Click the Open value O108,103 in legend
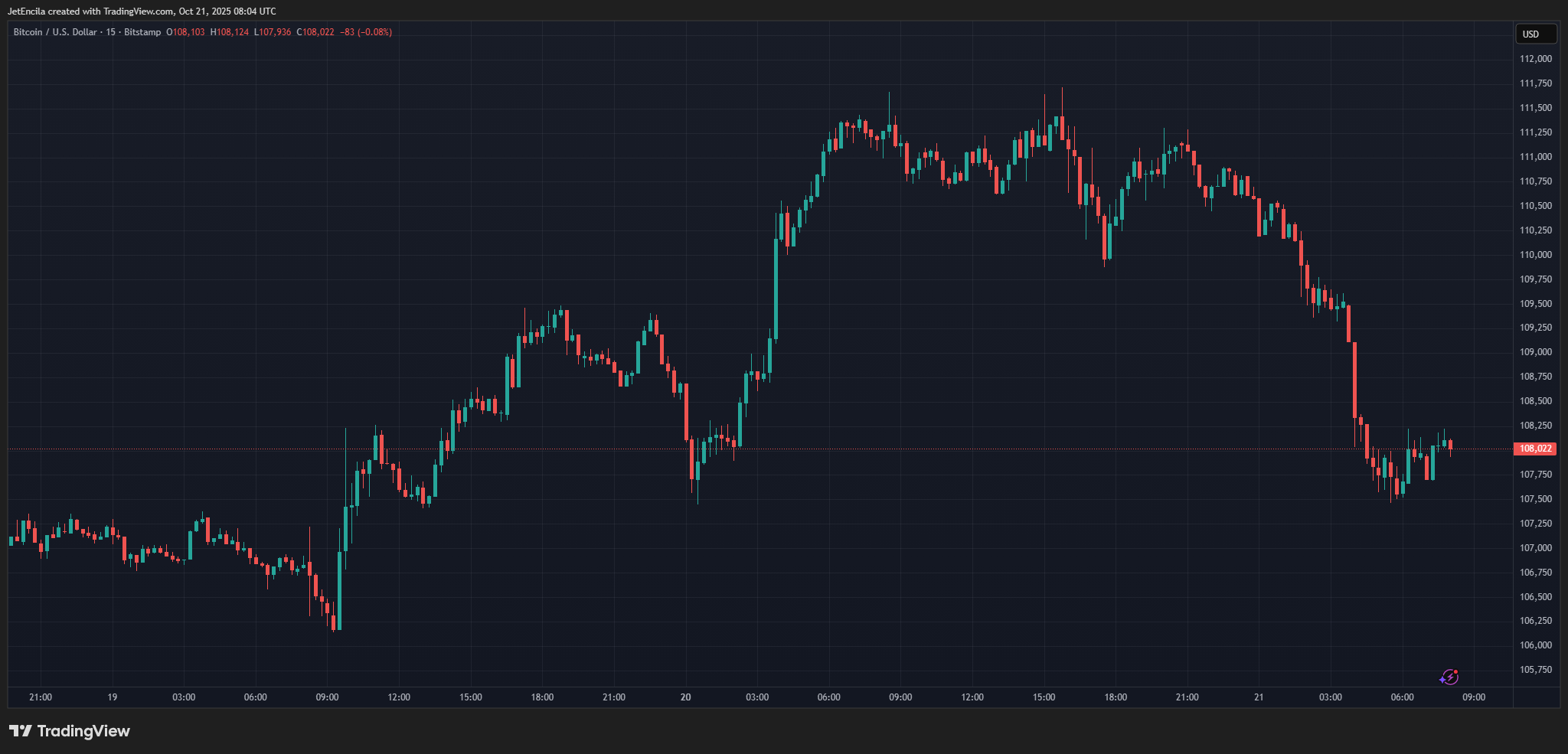The height and width of the screenshot is (754, 1568). click(185, 32)
